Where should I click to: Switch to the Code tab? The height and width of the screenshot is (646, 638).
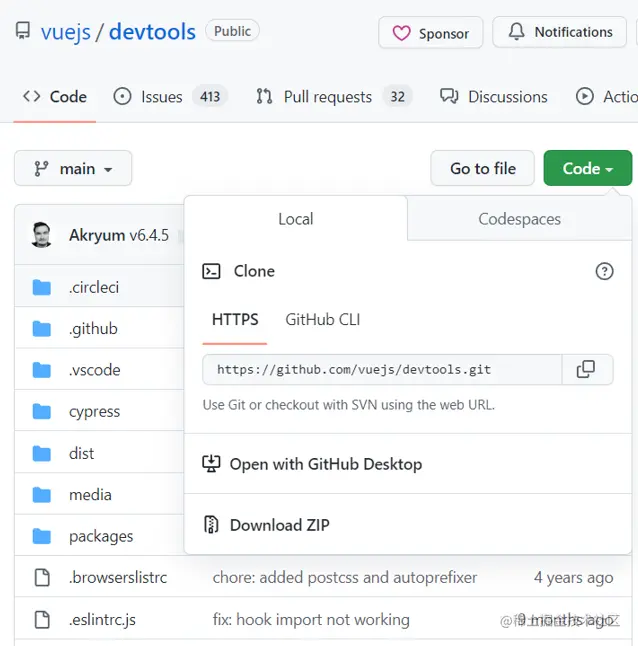[55, 97]
